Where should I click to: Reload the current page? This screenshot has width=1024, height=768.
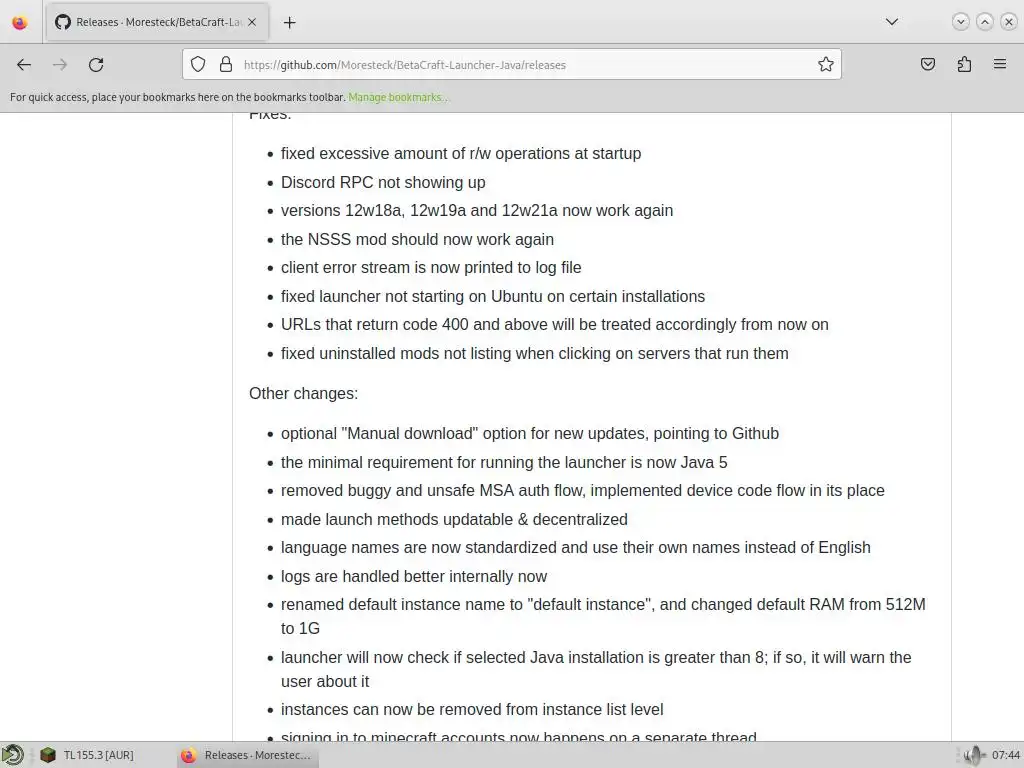tap(96, 65)
